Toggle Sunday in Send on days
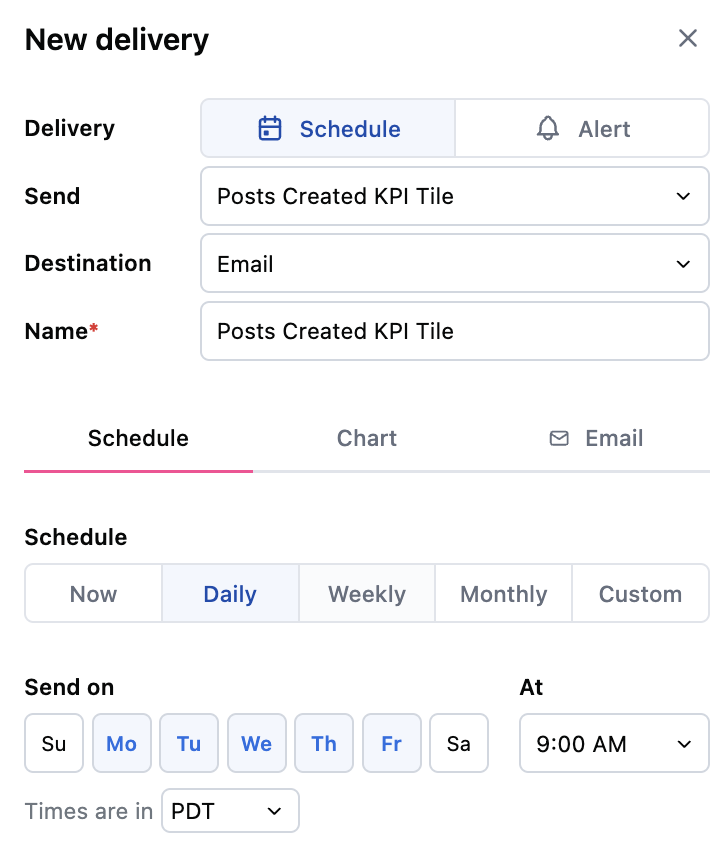Screen dimensions: 724x860 54,743
